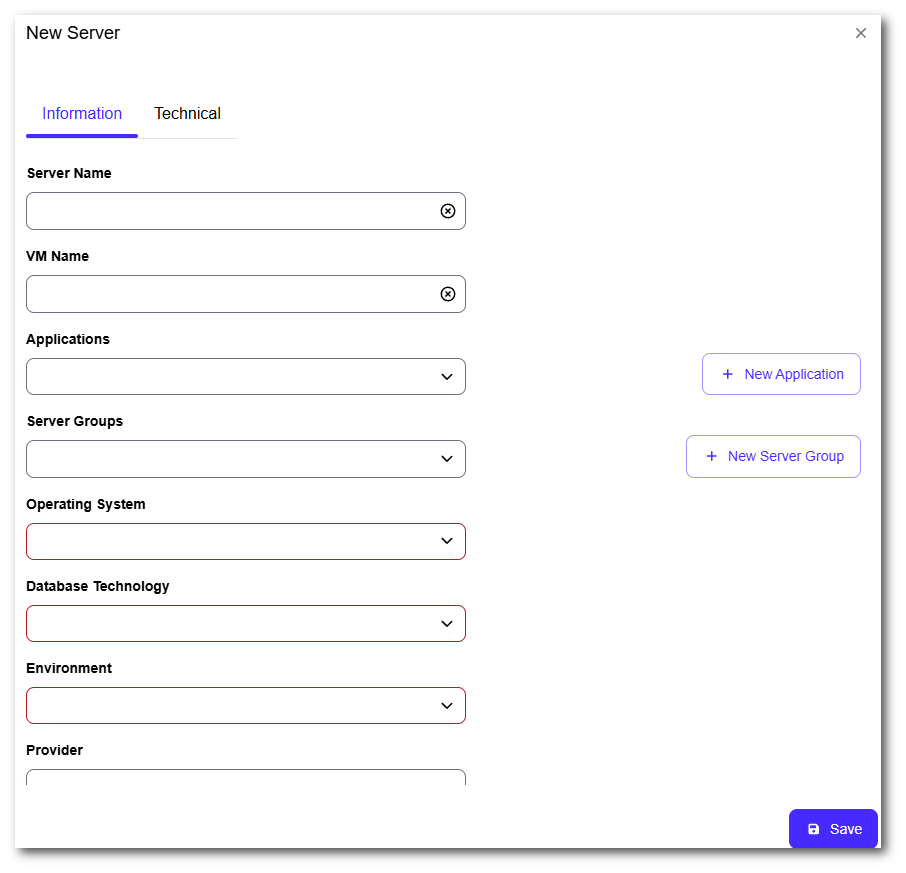Open the Environment dropdown
The height and width of the screenshot is (873, 906).
[x=245, y=705]
